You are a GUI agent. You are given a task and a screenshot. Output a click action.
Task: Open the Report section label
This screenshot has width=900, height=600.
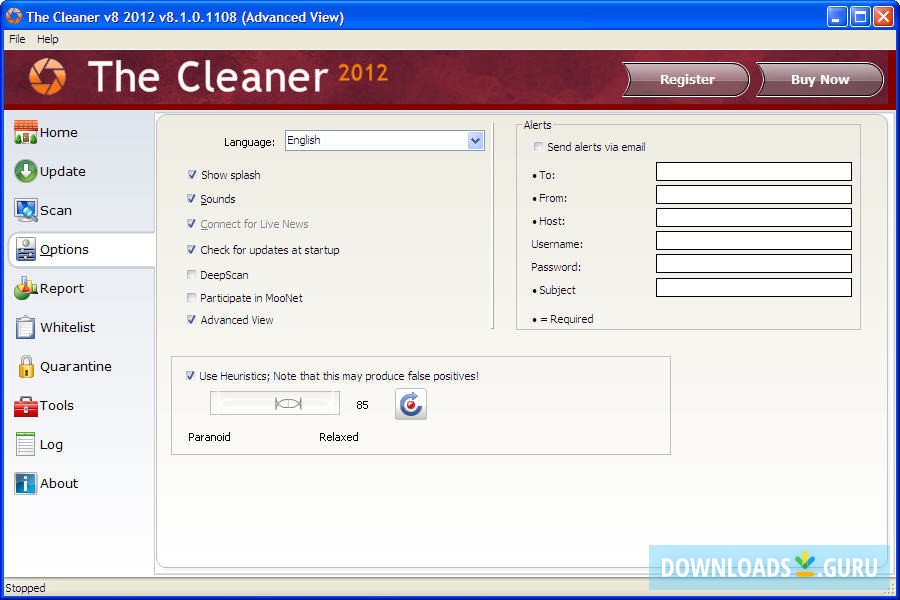tap(61, 289)
